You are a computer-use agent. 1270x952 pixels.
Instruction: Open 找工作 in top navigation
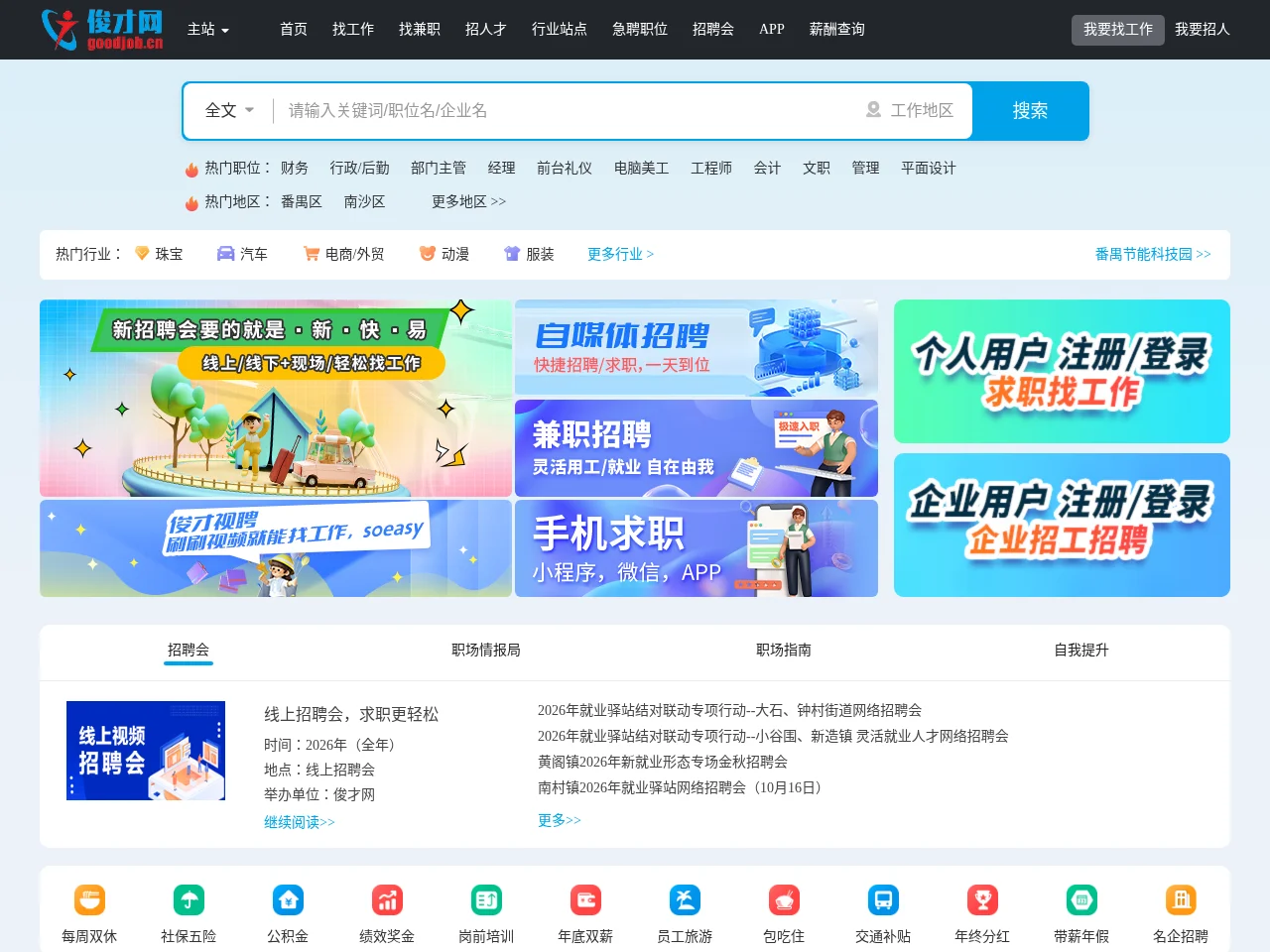tap(353, 30)
